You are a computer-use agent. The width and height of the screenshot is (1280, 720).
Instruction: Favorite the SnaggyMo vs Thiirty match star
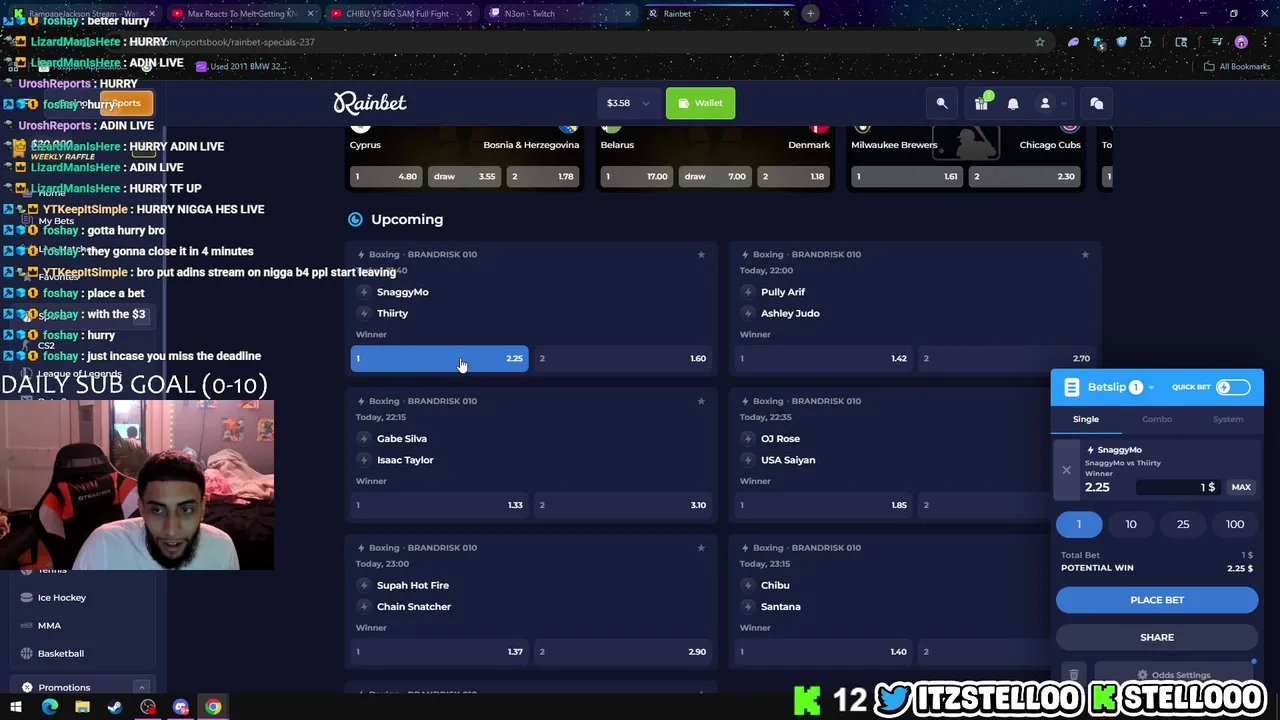click(701, 254)
